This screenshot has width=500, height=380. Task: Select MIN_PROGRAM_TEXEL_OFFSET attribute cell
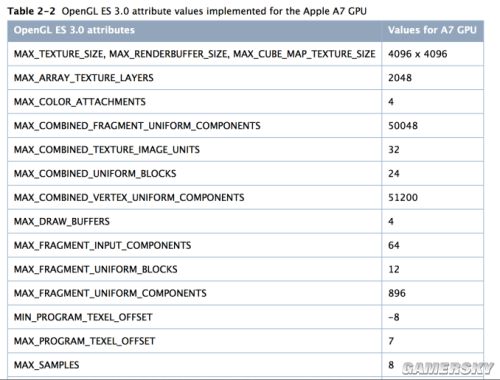[x=195, y=317]
